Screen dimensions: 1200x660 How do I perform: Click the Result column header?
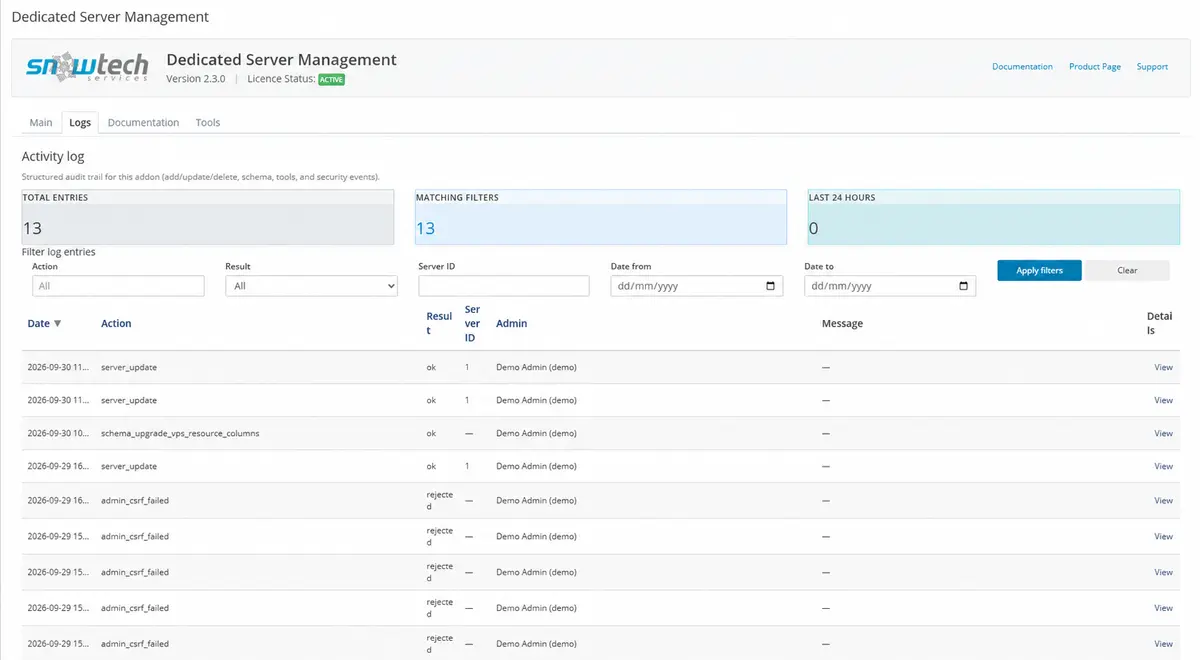(x=439, y=323)
